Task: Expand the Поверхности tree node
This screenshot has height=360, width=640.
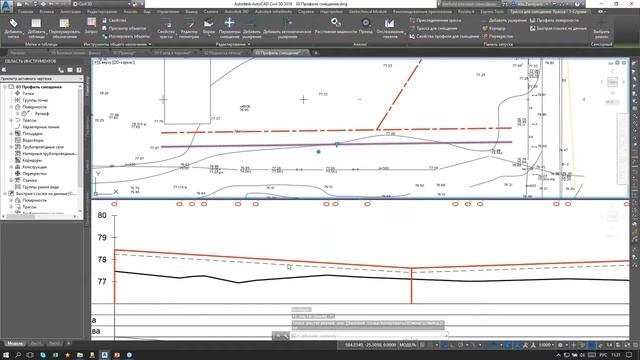Action: pyautogui.click(x=11, y=107)
